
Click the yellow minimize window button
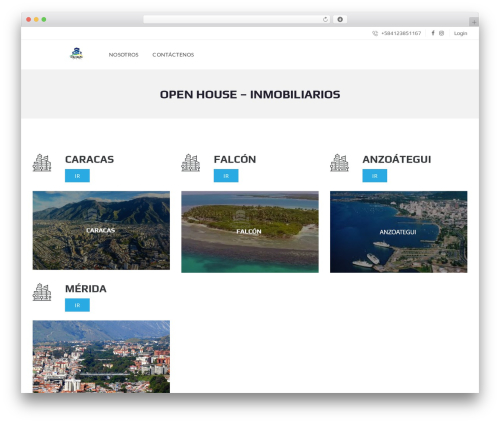(x=36, y=19)
